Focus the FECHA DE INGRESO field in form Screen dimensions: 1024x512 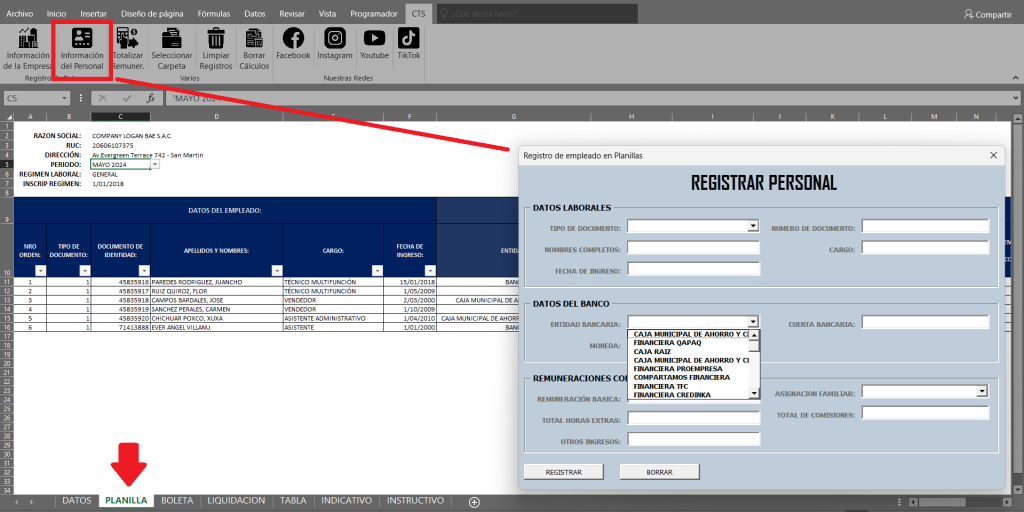(694, 268)
